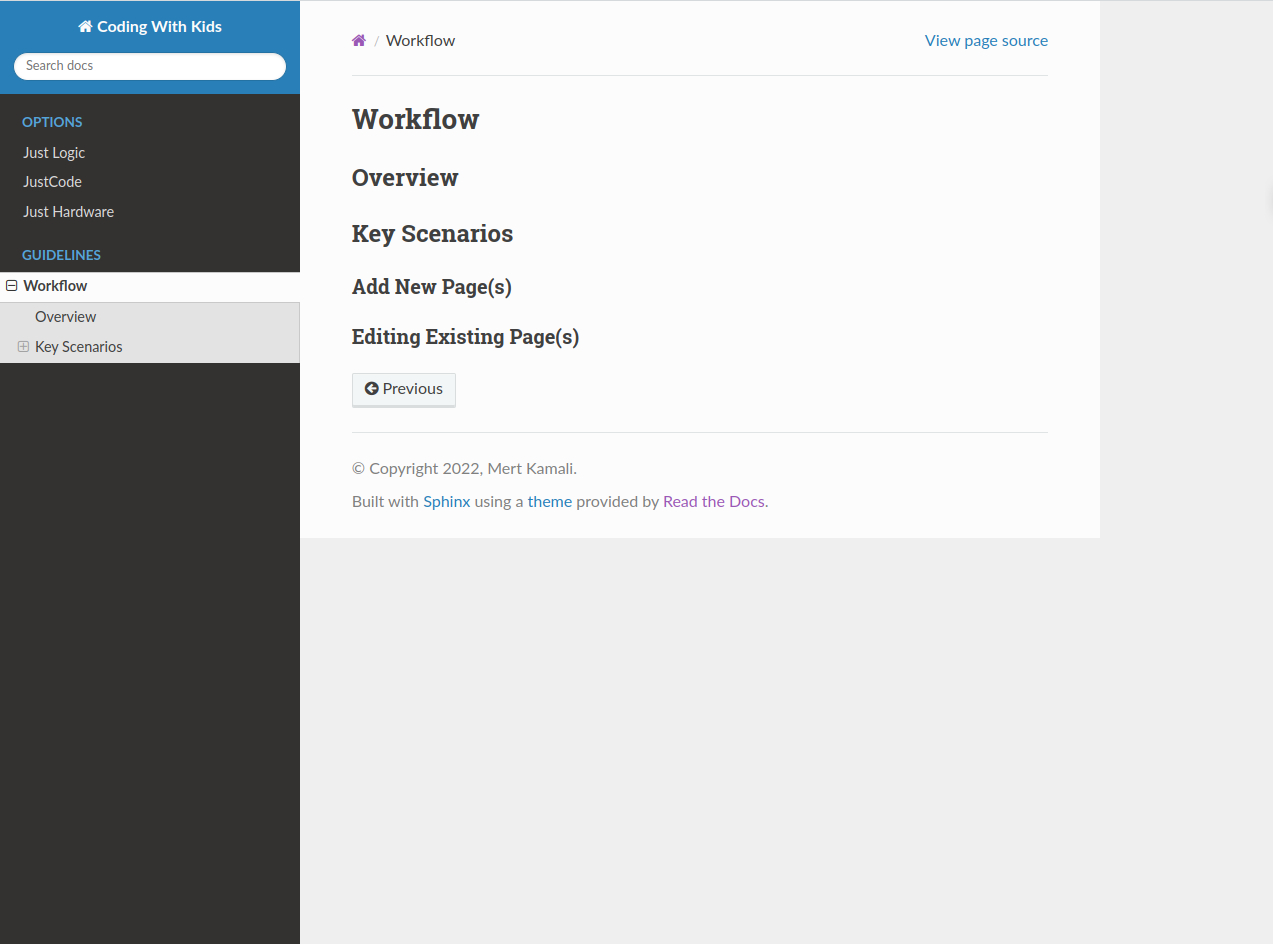Select the Workflow breadcrumb entry
Viewport: 1273px width, 944px height.
pos(420,40)
